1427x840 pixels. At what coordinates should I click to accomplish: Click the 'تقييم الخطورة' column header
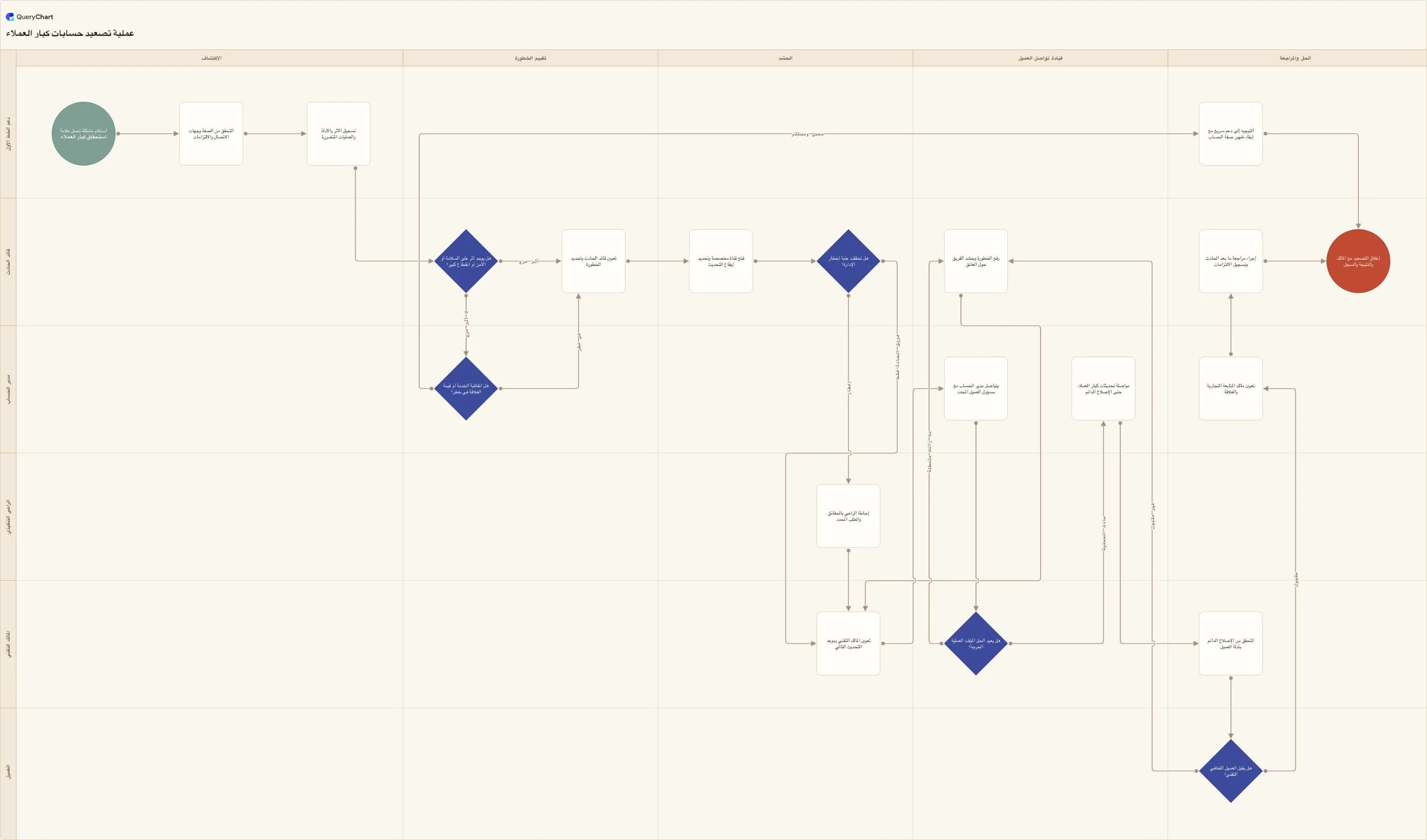pyautogui.click(x=530, y=58)
